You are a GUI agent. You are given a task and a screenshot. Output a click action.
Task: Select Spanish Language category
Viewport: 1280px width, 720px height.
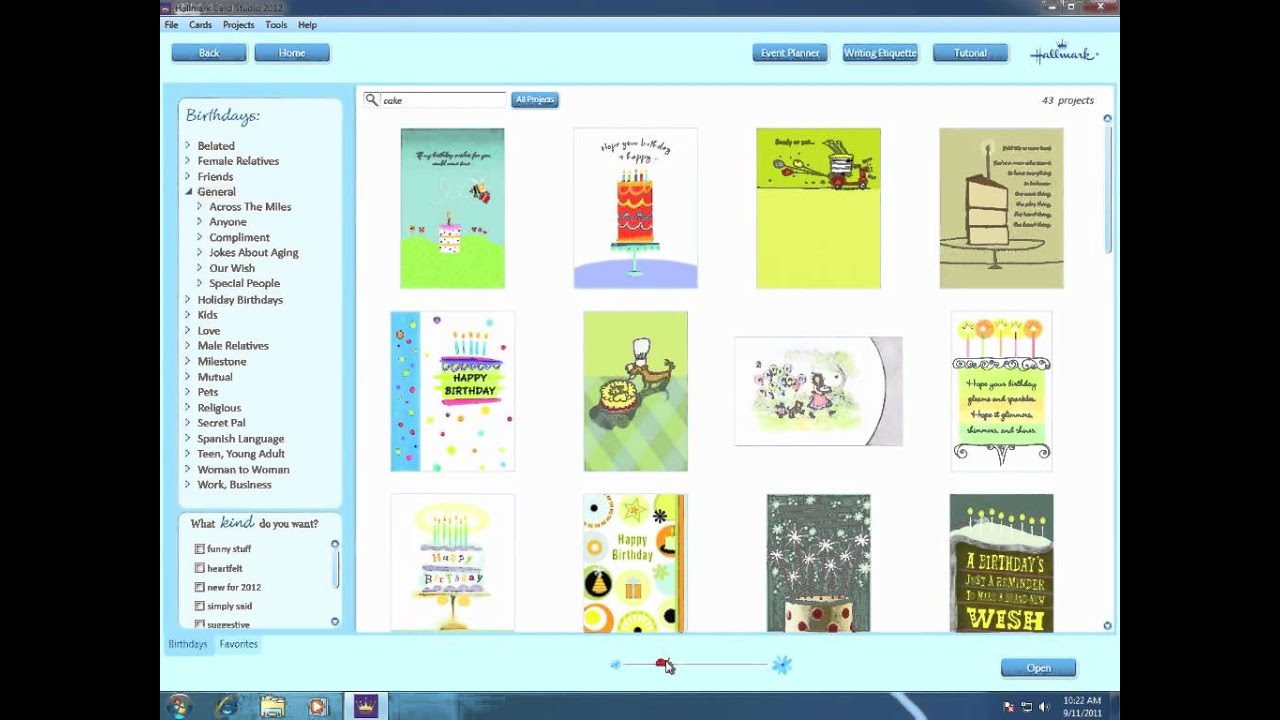[240, 439]
